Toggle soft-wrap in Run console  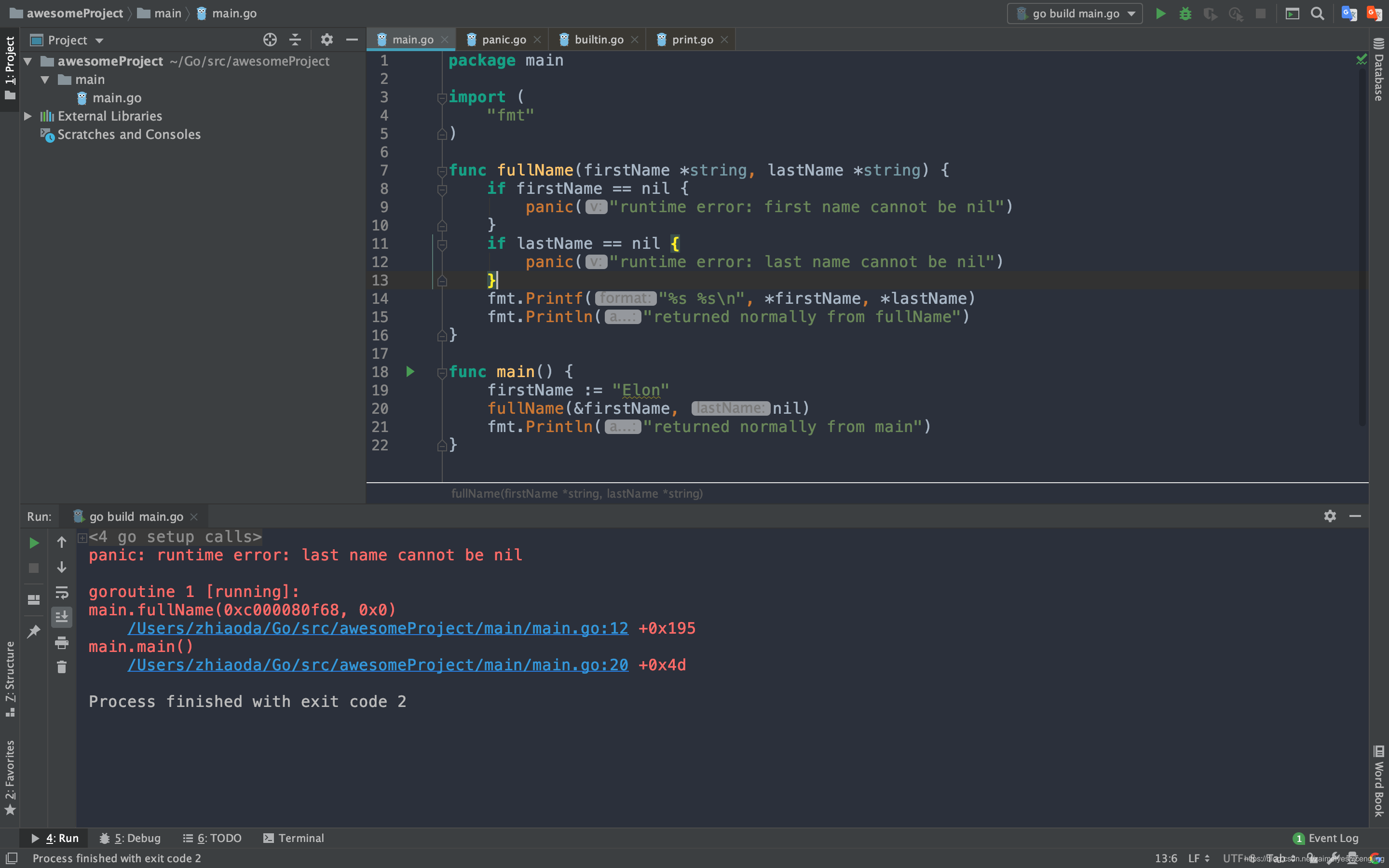tap(61, 592)
